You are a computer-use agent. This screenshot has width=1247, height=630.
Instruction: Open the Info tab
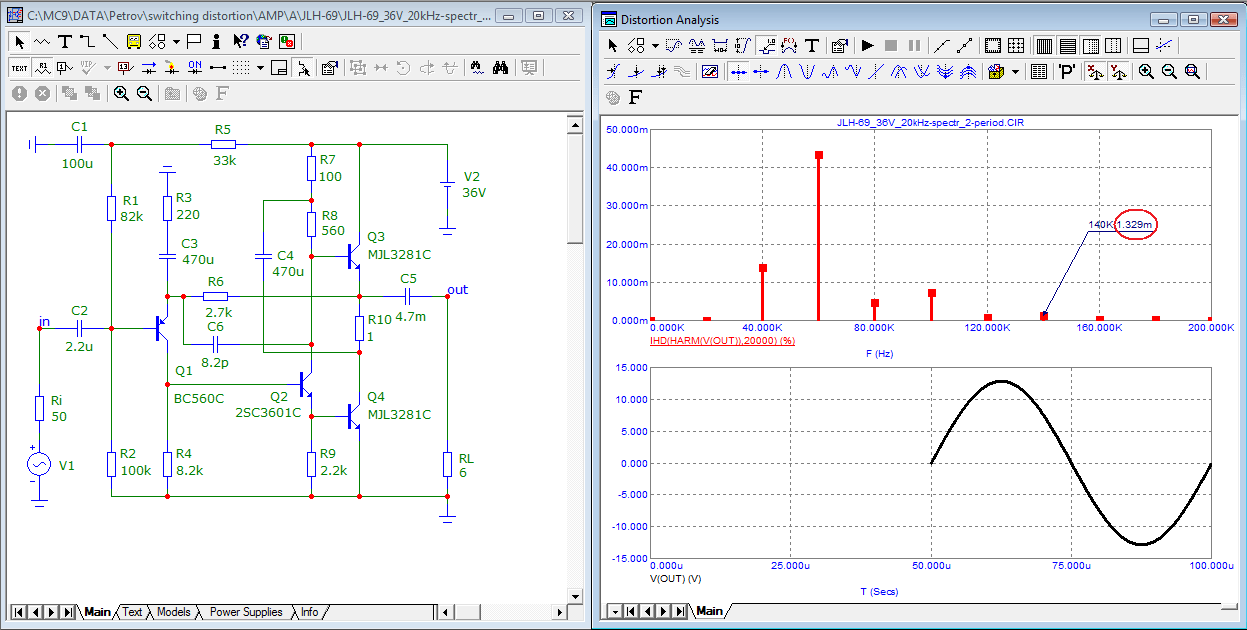310,612
